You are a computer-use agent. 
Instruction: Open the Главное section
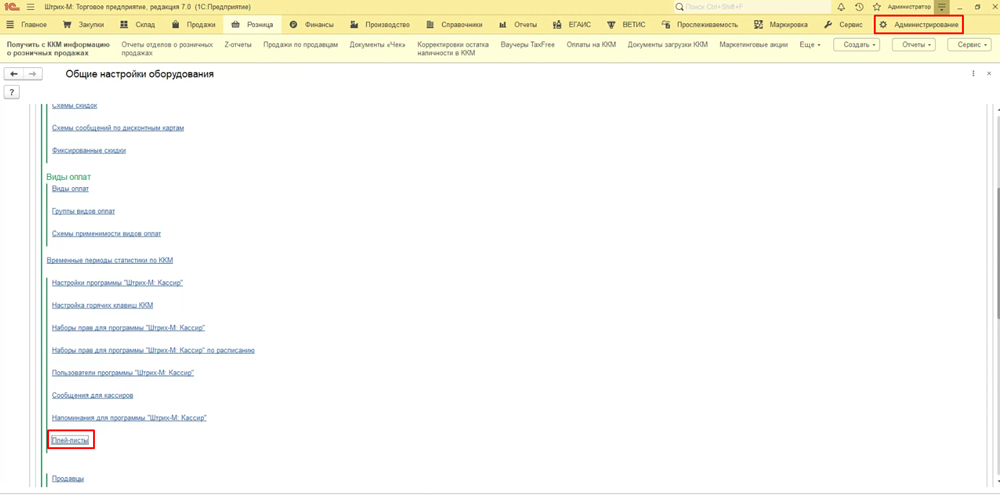pos(27,25)
